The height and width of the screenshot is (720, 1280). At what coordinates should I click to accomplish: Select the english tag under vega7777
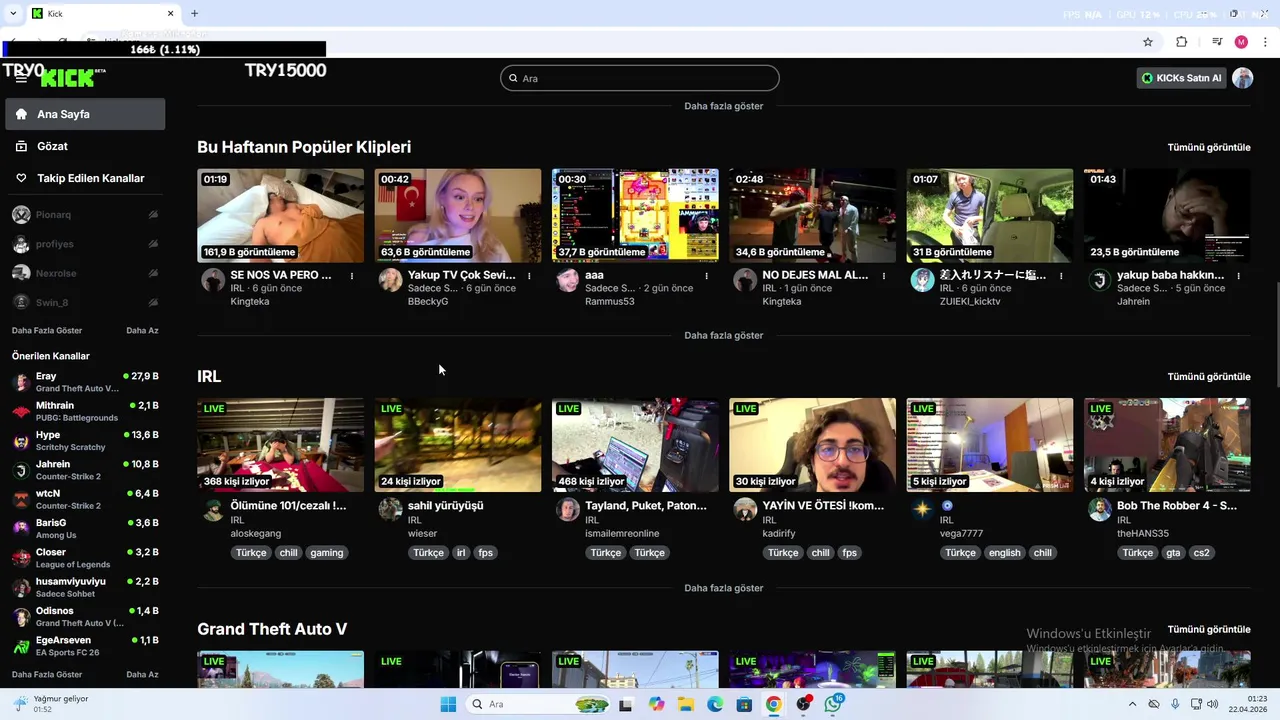(x=1005, y=553)
